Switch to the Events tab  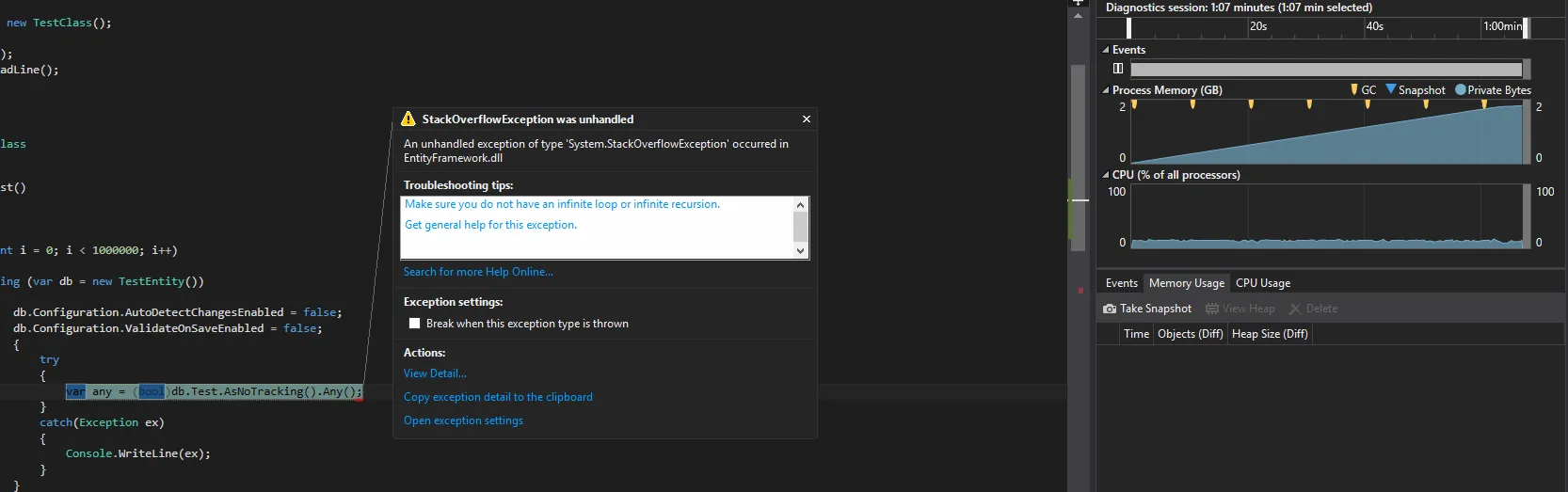1121,283
